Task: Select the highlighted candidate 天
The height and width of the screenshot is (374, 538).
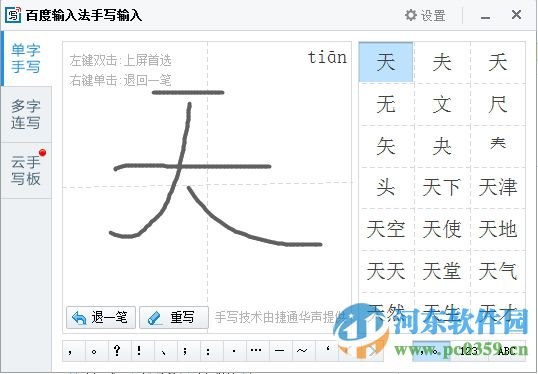Action: coord(386,62)
